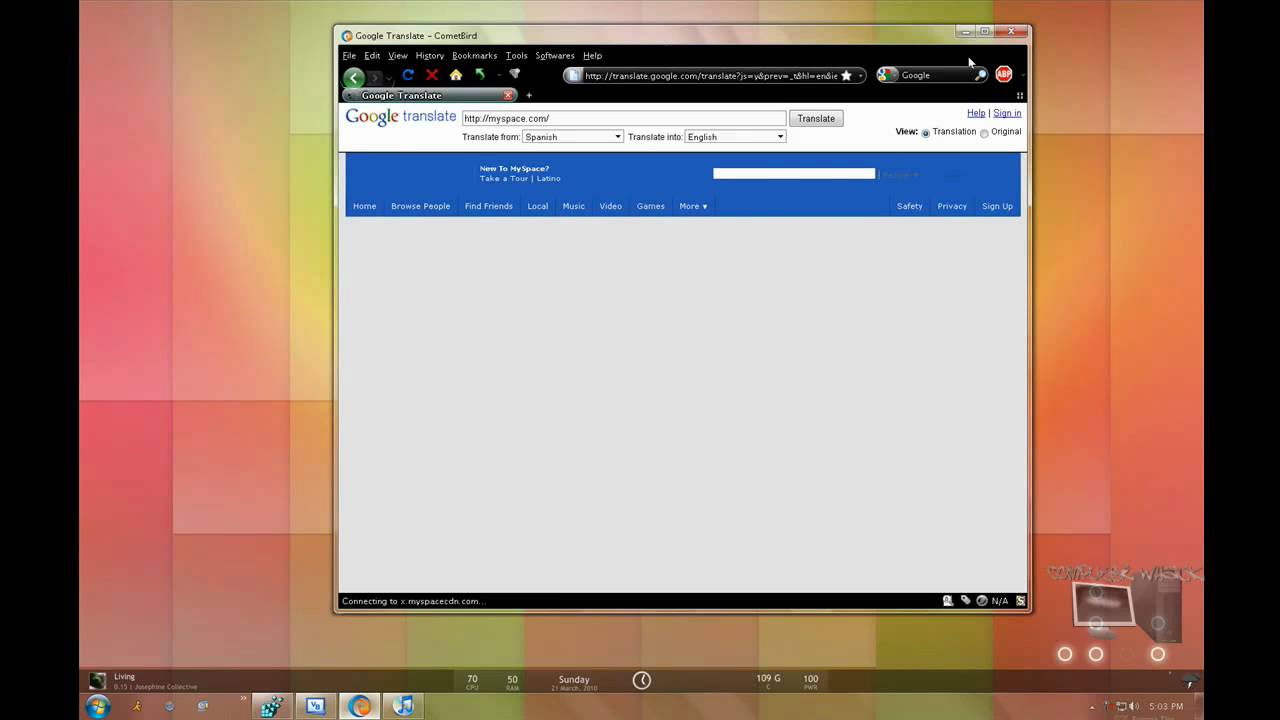Click the page icon in the address bar

point(574,75)
